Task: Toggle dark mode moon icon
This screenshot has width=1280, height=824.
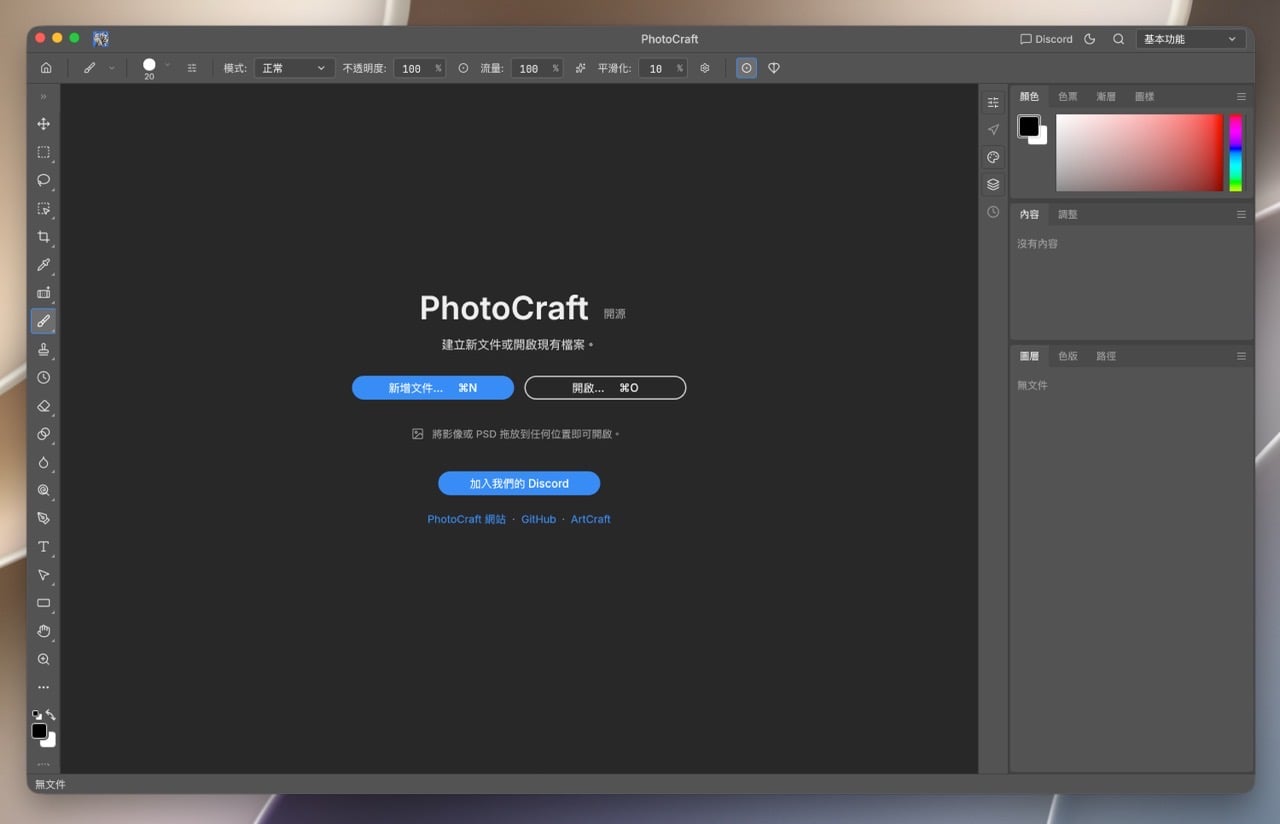Action: point(1090,39)
